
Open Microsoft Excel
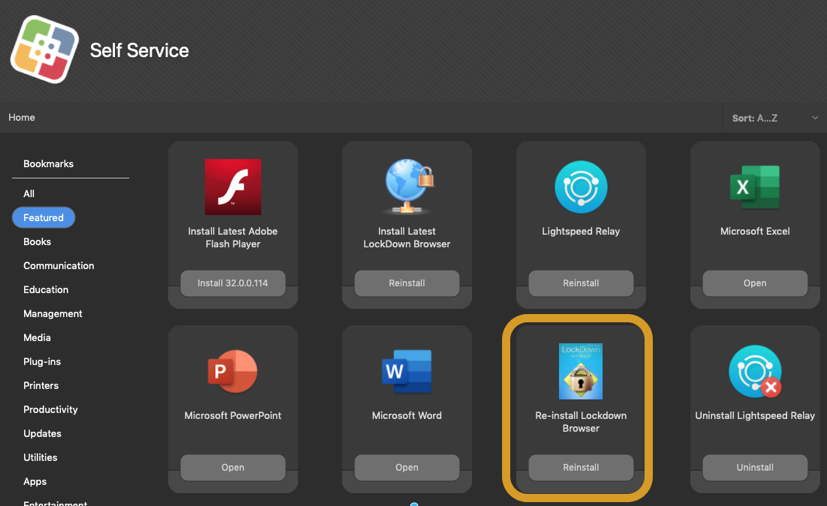[755, 283]
